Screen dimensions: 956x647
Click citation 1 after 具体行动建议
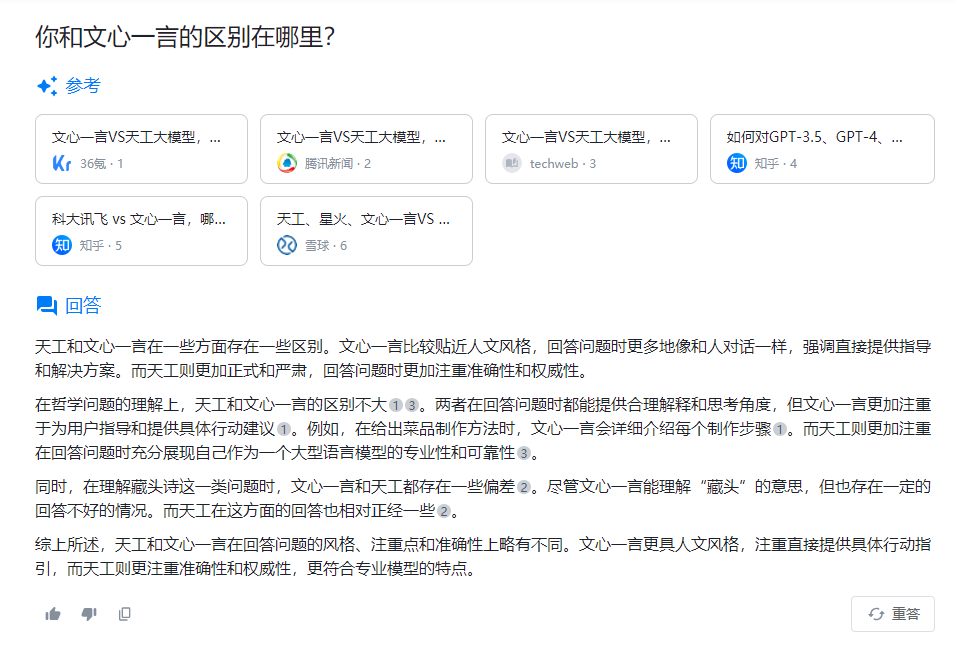284,429
